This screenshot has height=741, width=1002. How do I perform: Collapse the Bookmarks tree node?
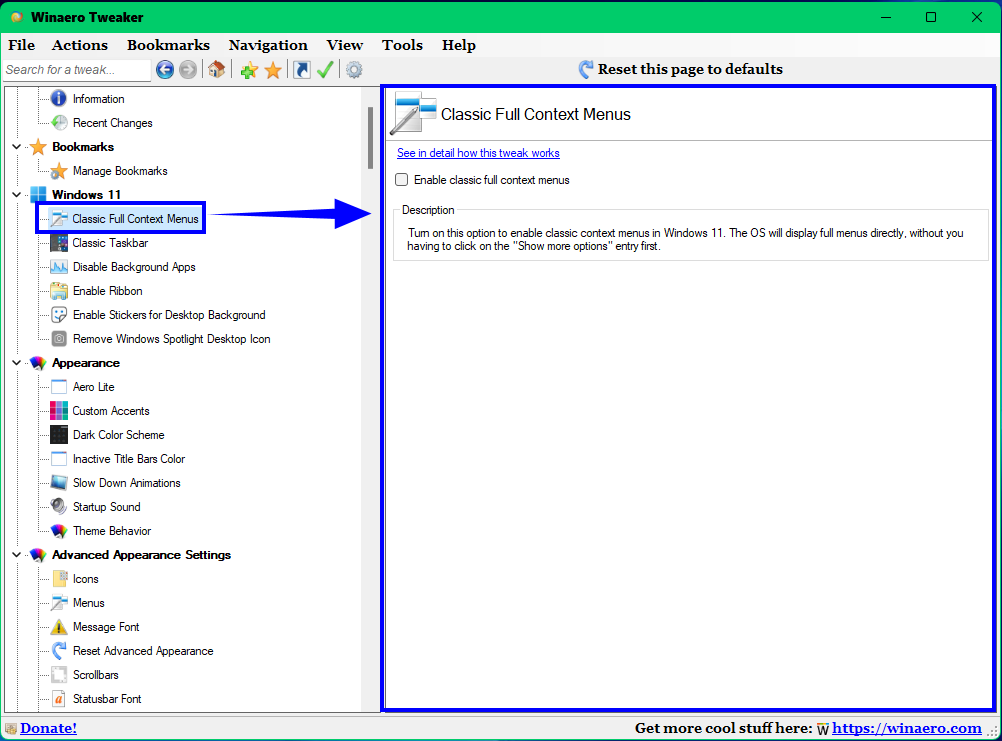click(17, 147)
